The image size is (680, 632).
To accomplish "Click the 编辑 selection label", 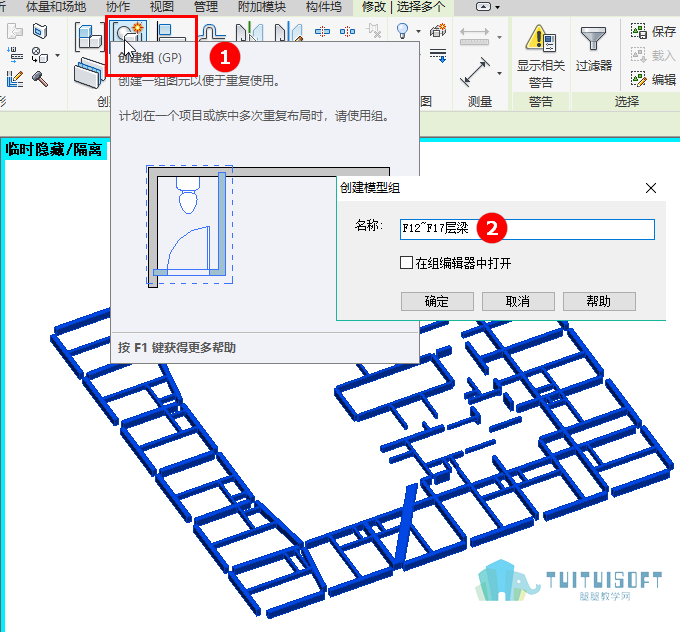I will (664, 79).
